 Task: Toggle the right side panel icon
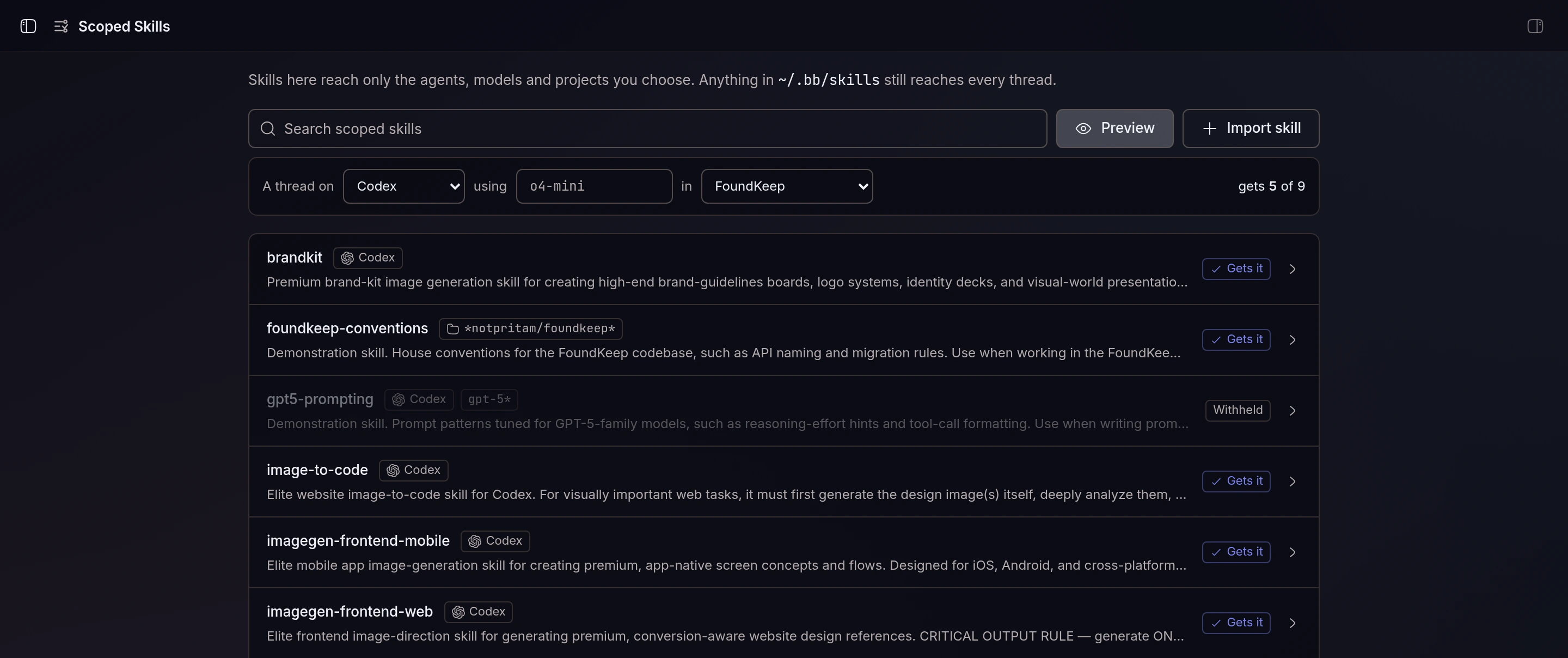[1535, 26]
